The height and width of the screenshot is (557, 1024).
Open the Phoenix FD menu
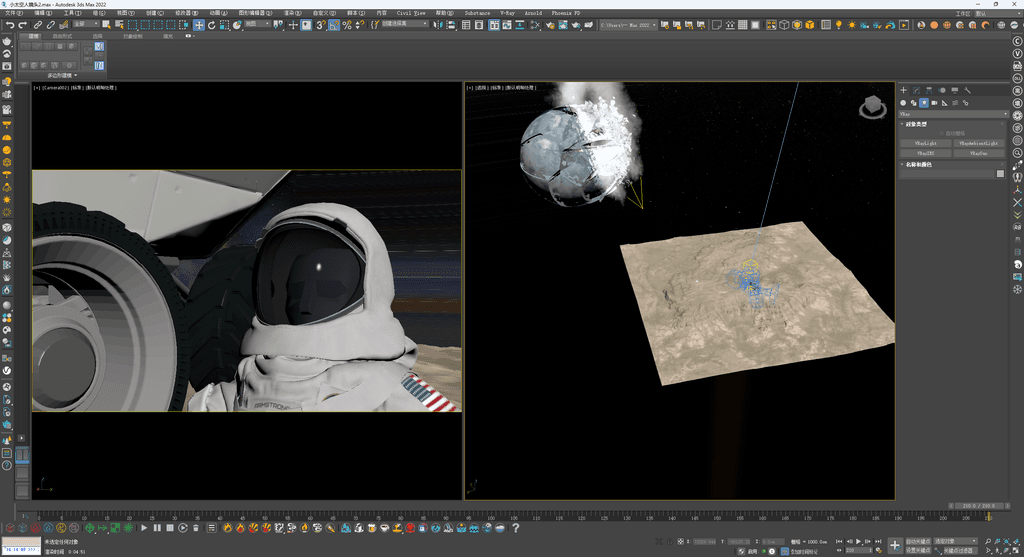(x=566, y=13)
